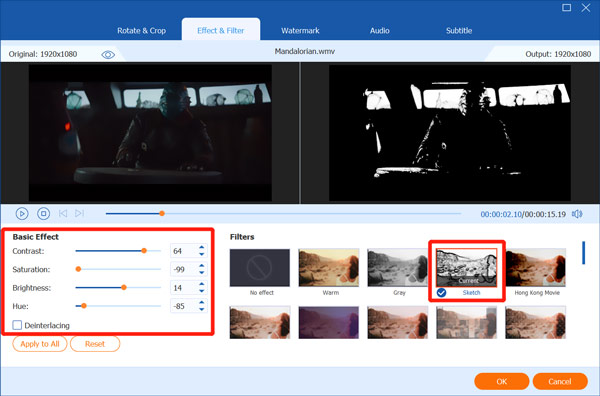The height and width of the screenshot is (396, 600).
Task: Decrease the Brightness value stepper
Action: click(202, 291)
